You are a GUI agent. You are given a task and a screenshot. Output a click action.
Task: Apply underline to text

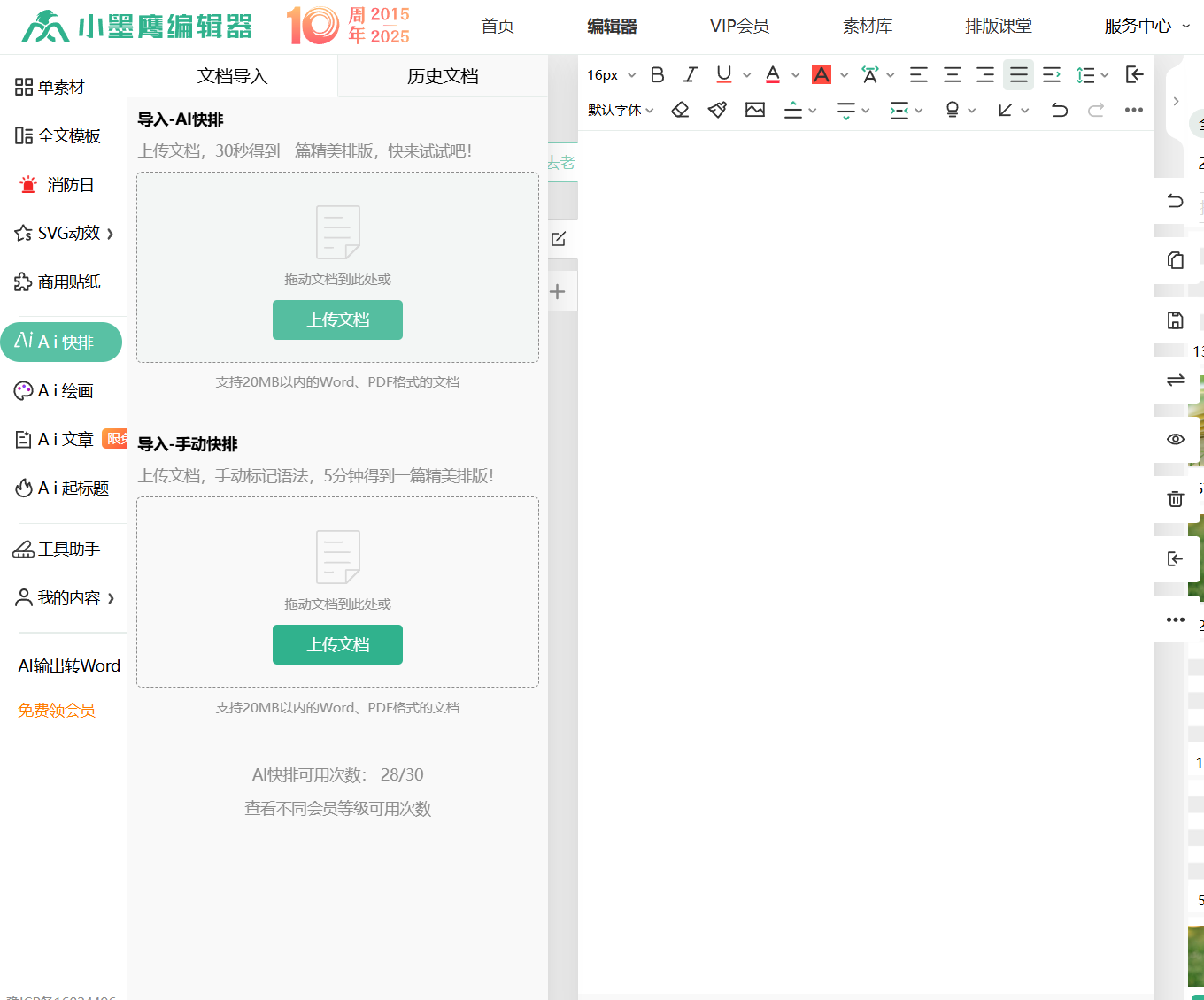[724, 75]
